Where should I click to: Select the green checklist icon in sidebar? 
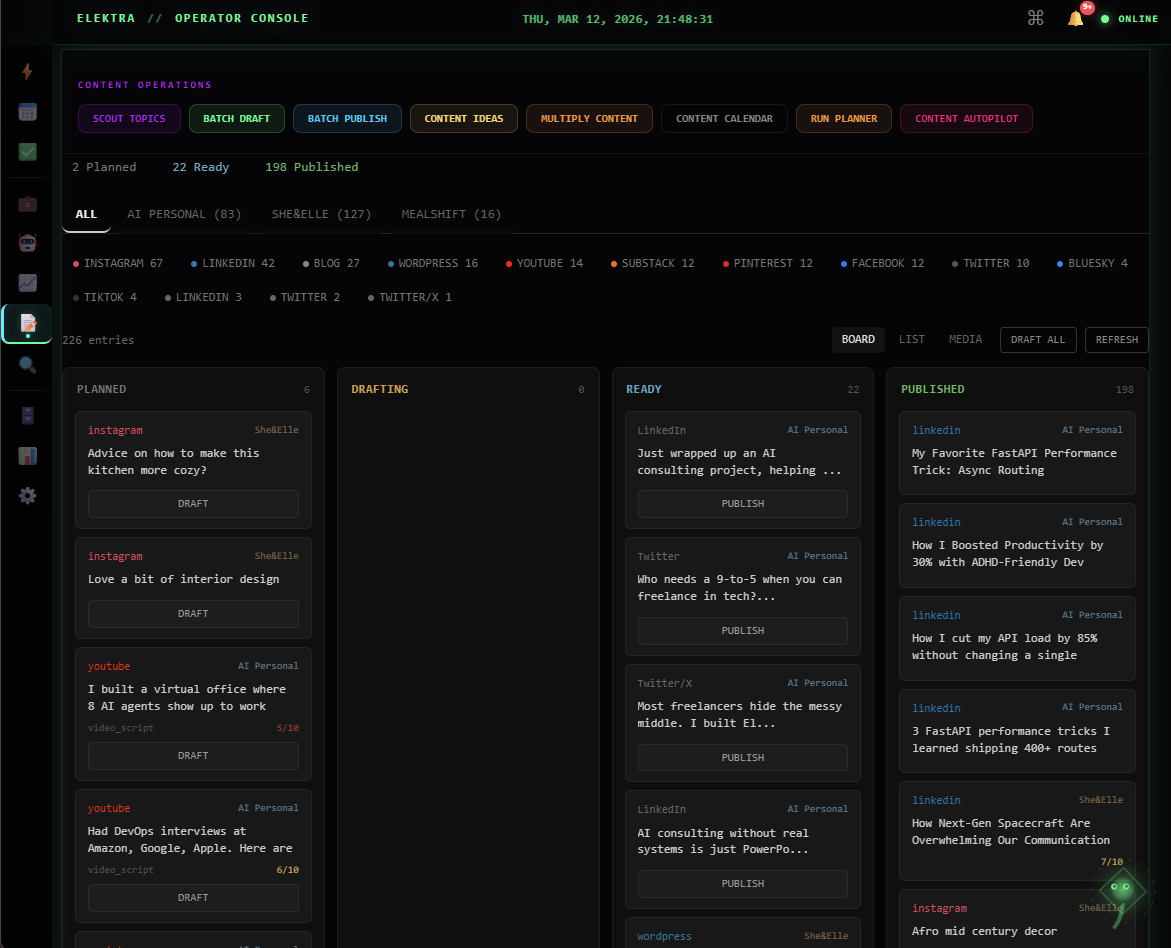[27, 152]
